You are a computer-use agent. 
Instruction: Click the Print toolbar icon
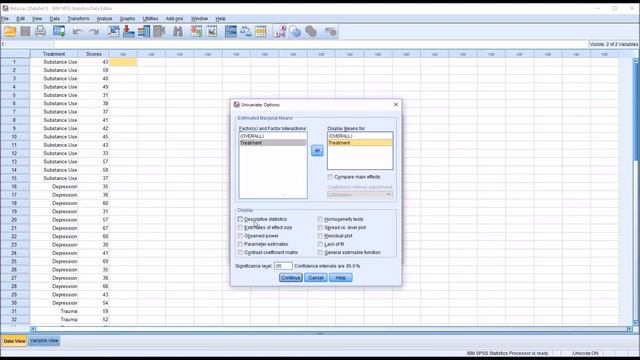coord(40,31)
